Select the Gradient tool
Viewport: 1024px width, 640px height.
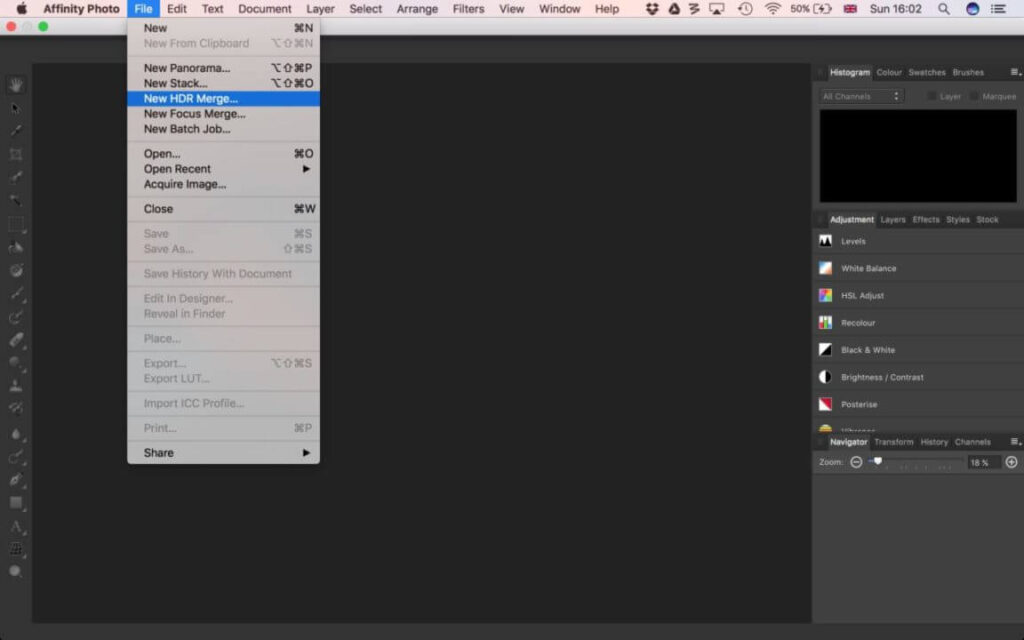(x=16, y=270)
